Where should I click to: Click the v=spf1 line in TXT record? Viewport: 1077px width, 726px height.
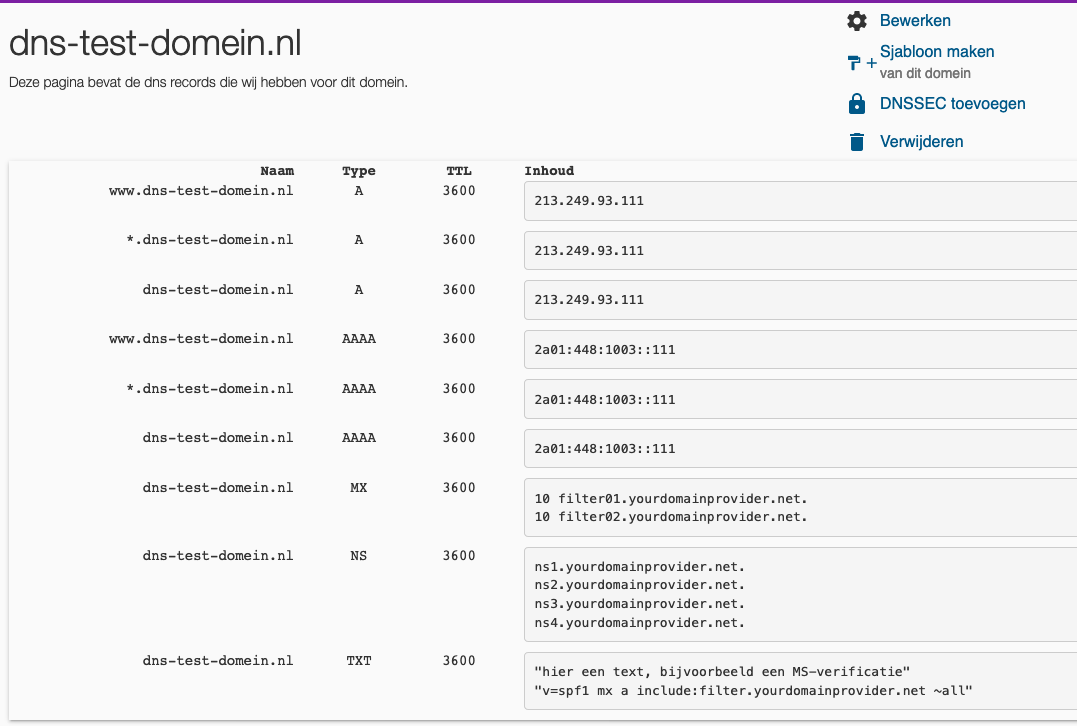(x=753, y=691)
